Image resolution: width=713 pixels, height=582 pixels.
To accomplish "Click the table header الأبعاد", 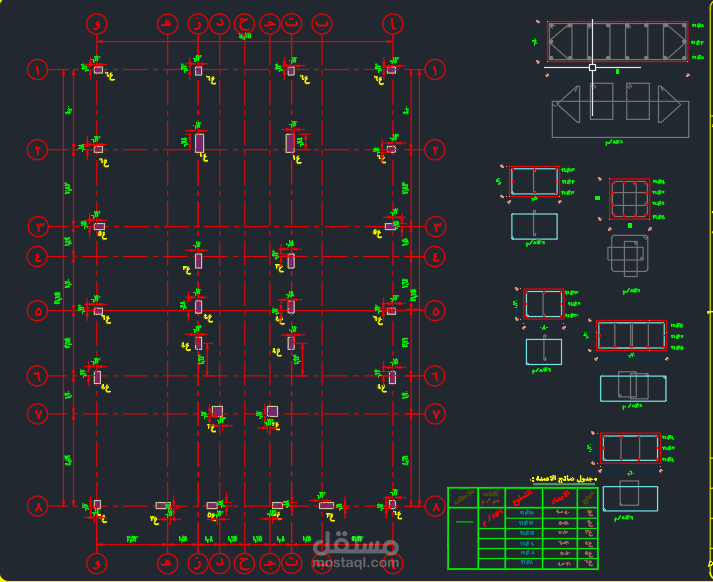I will coord(560,497).
